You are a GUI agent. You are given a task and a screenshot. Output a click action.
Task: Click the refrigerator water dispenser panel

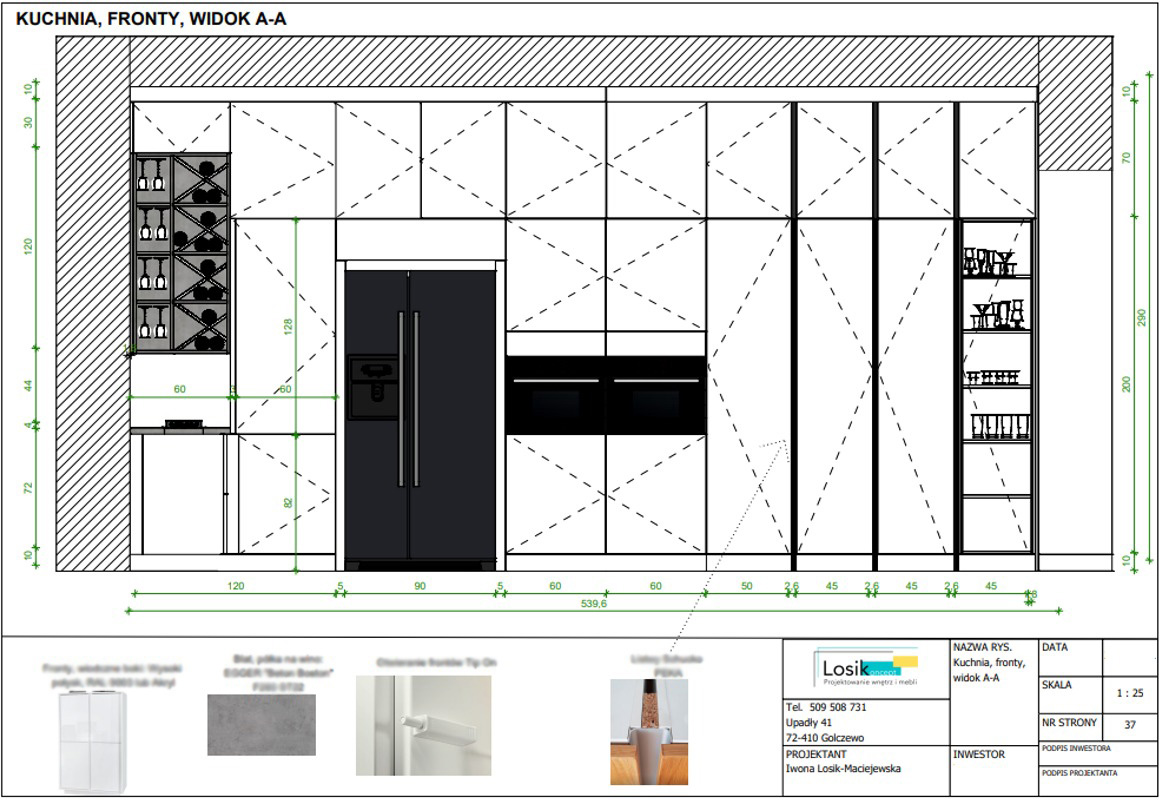371,386
